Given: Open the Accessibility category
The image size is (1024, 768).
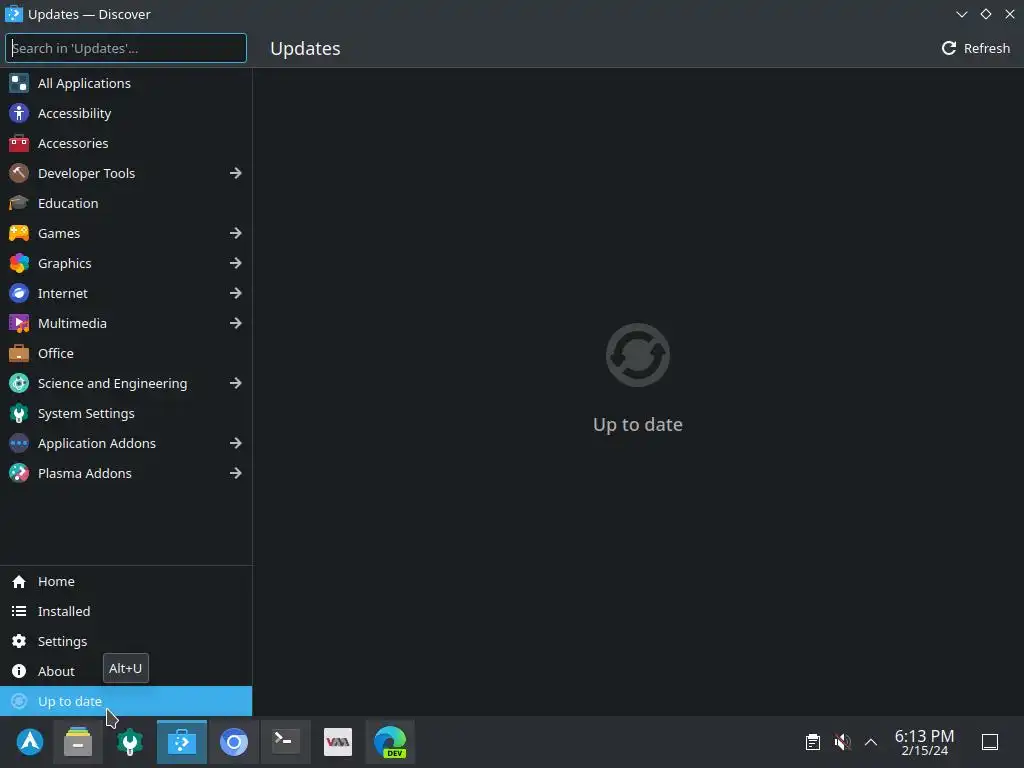Looking at the screenshot, I should [x=126, y=113].
